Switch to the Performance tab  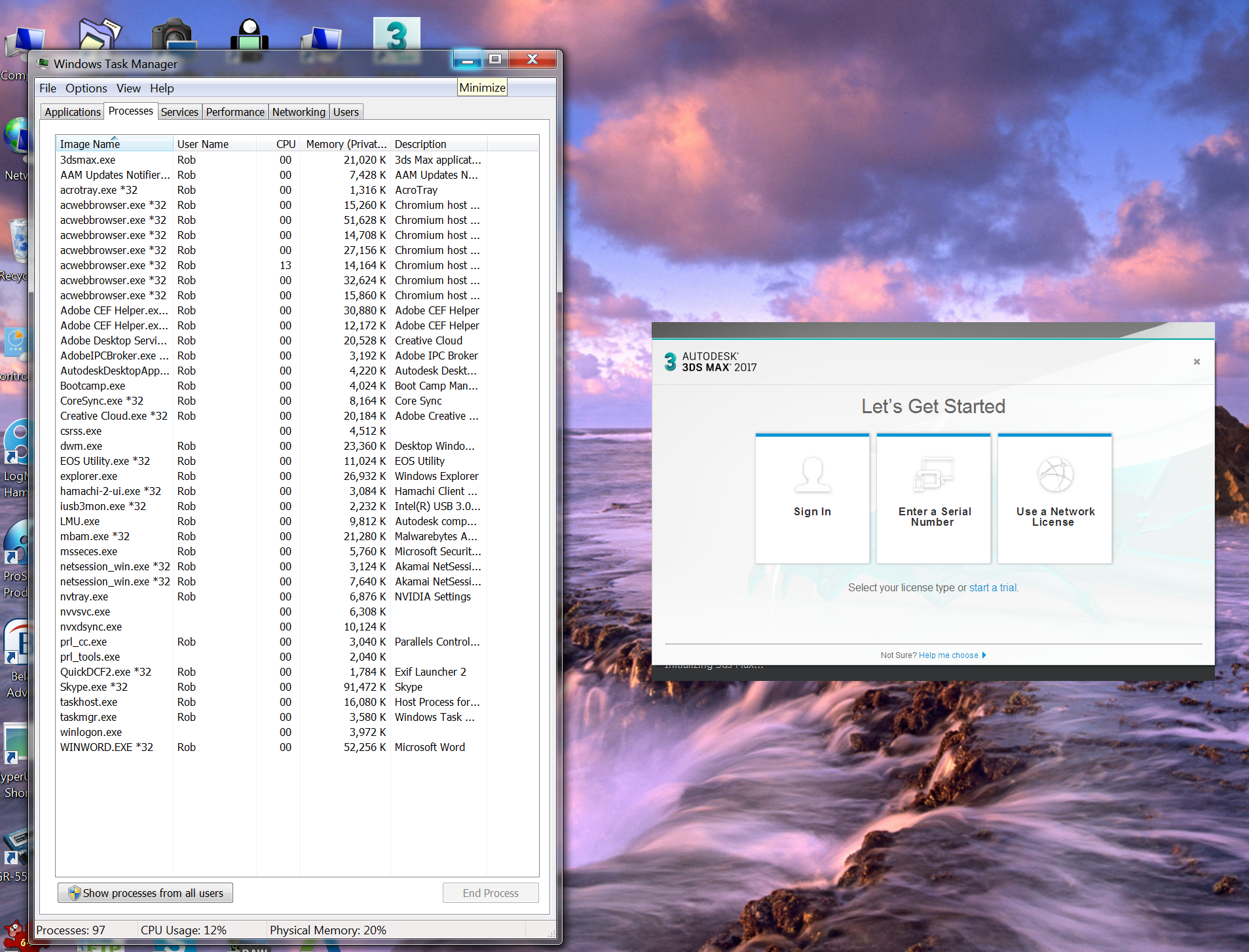pyautogui.click(x=234, y=112)
